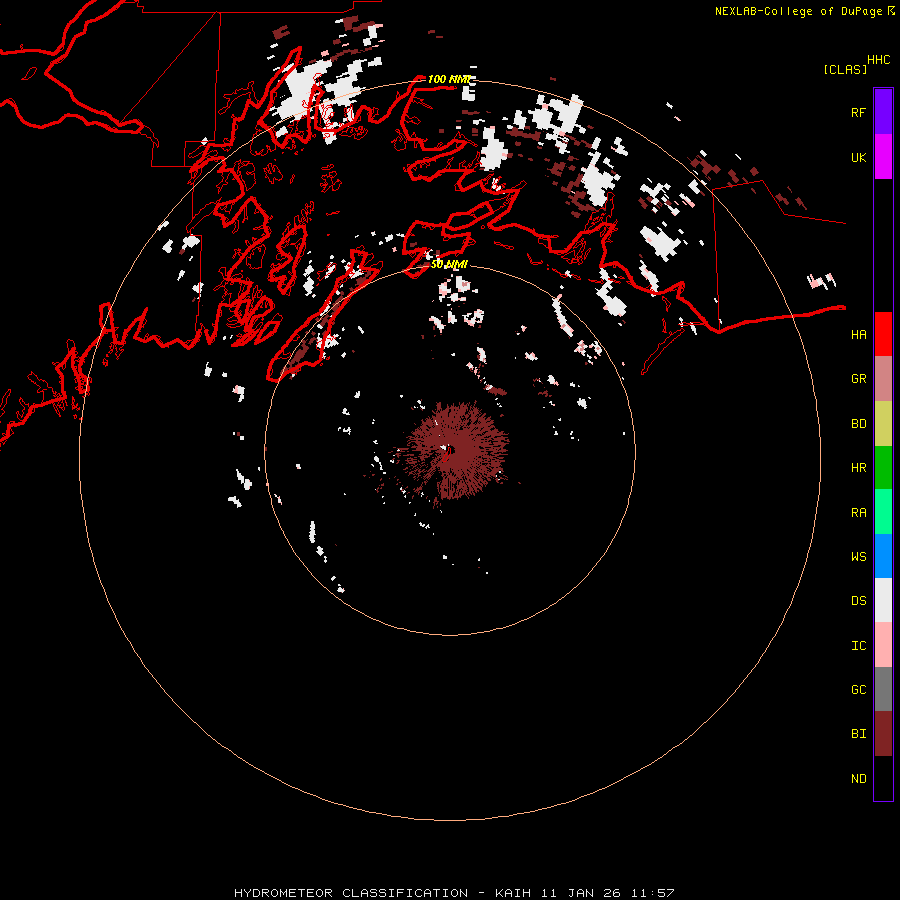This screenshot has height=900, width=900.
Task: Click the 'WS' legend label
Action: tap(858, 556)
